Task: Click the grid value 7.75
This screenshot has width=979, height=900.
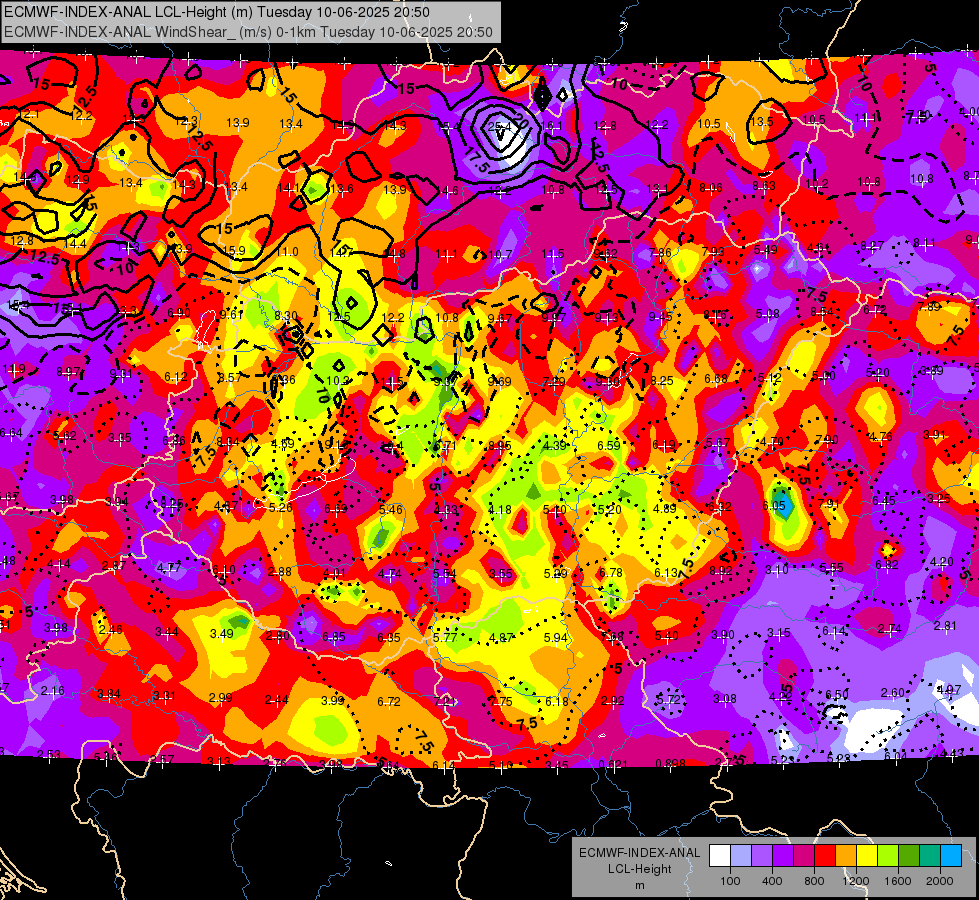Action: [x=501, y=701]
